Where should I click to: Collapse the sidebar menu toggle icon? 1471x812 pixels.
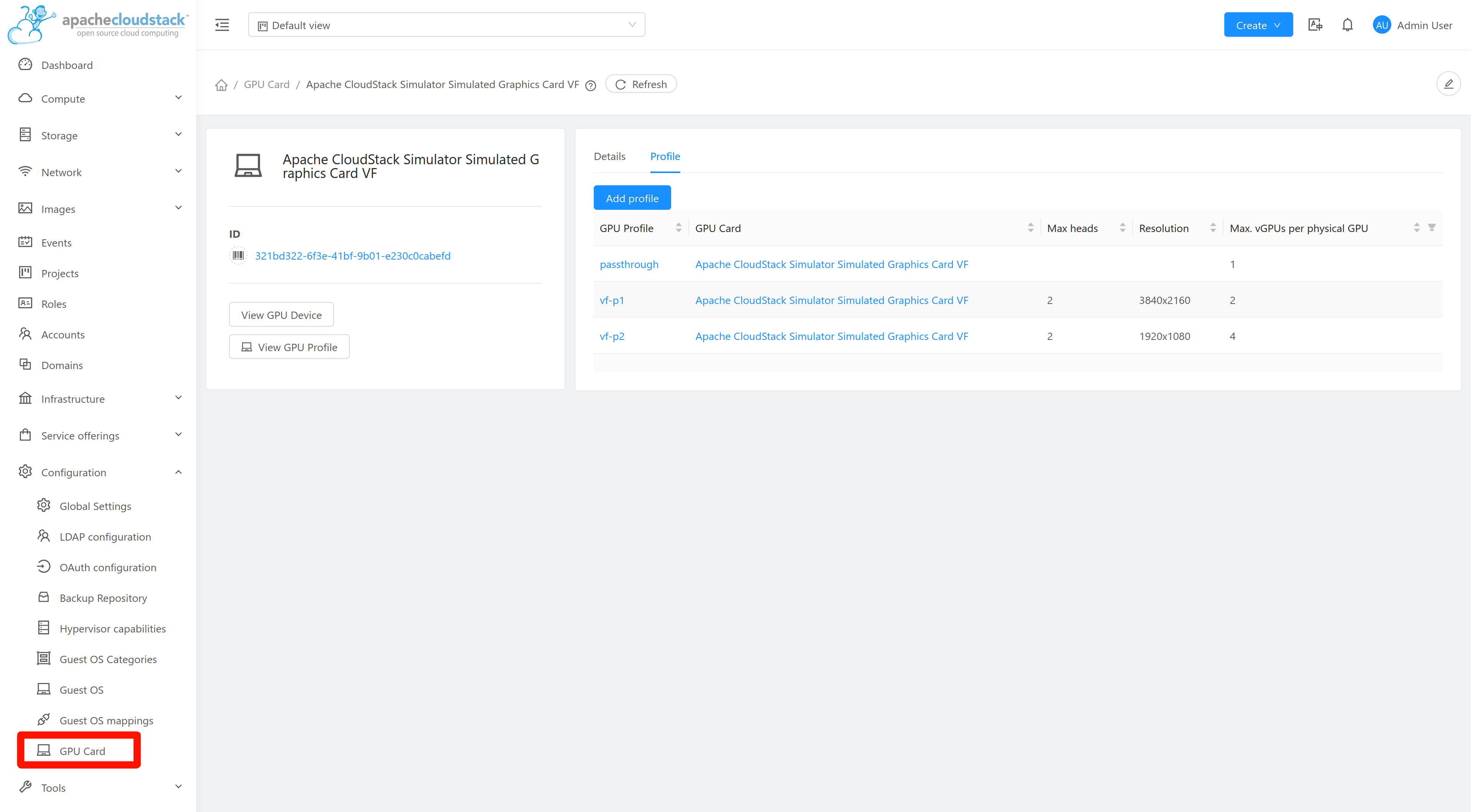(x=222, y=25)
